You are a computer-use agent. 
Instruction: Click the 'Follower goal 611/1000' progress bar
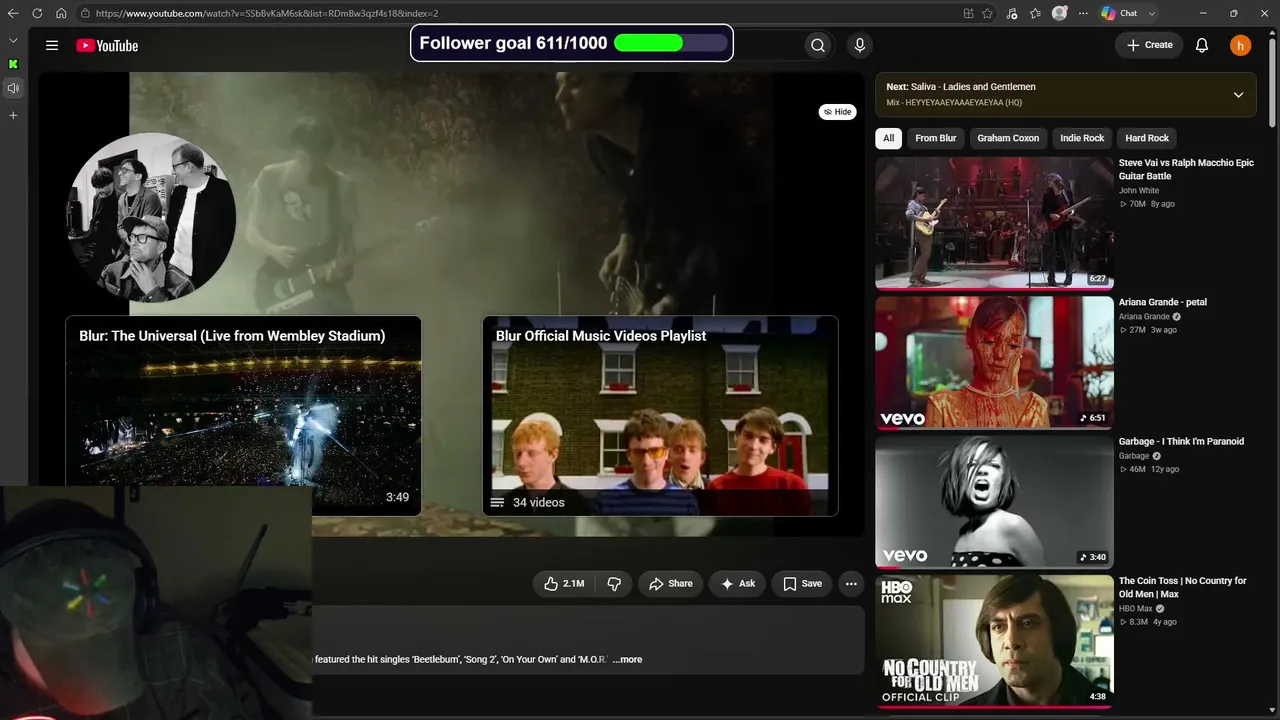(x=670, y=43)
